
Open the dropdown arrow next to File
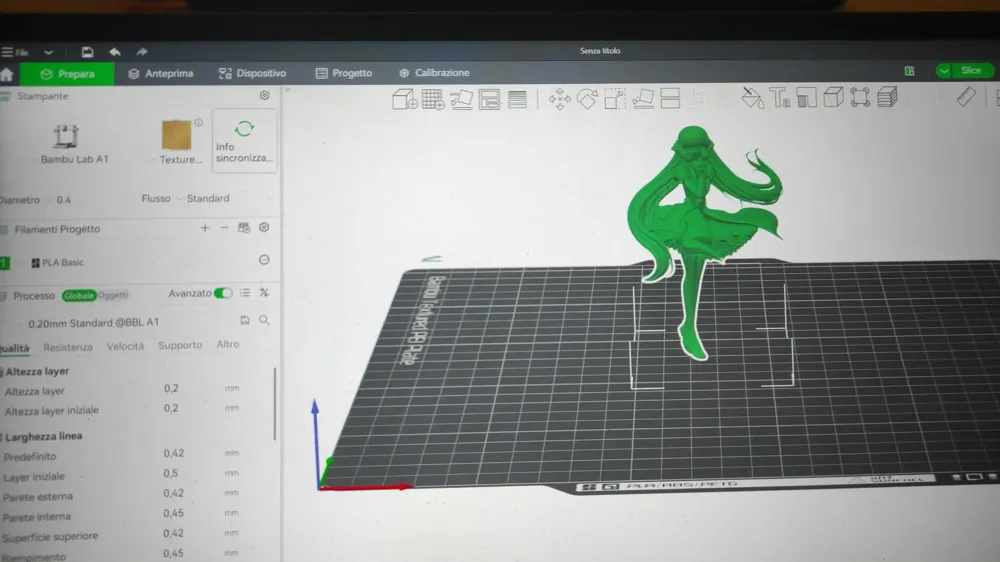48,52
